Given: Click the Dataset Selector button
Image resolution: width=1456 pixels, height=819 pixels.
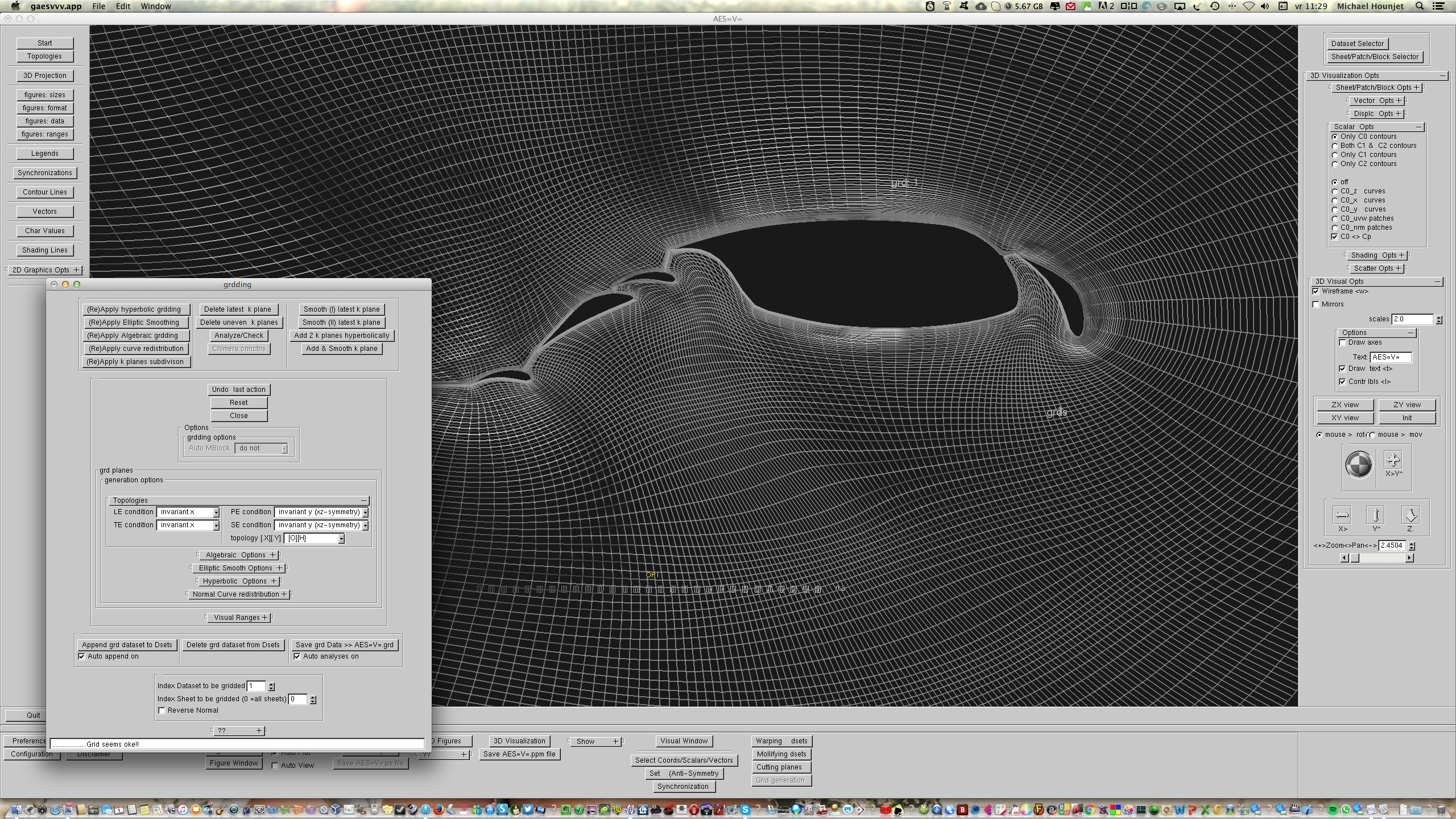Looking at the screenshot, I should tap(1358, 44).
